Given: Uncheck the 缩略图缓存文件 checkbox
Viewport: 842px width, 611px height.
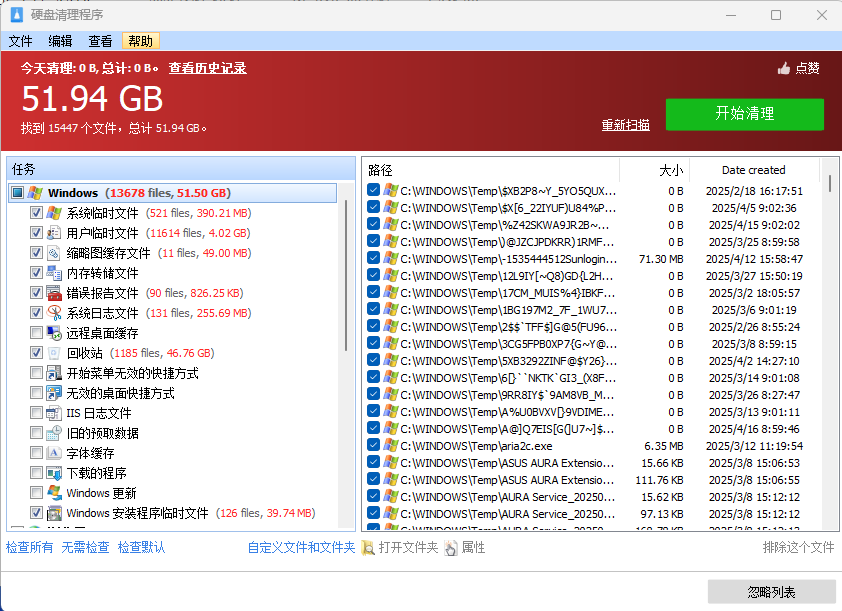Looking at the screenshot, I should pos(37,253).
